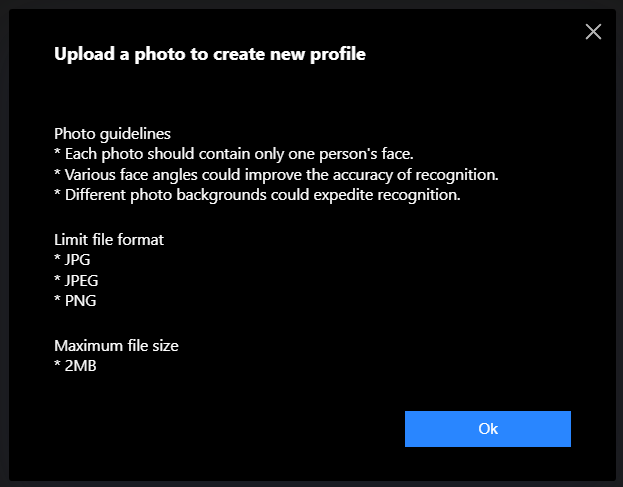The width and height of the screenshot is (623, 487).
Task: Click the various face angles guideline
Action: tap(276, 175)
